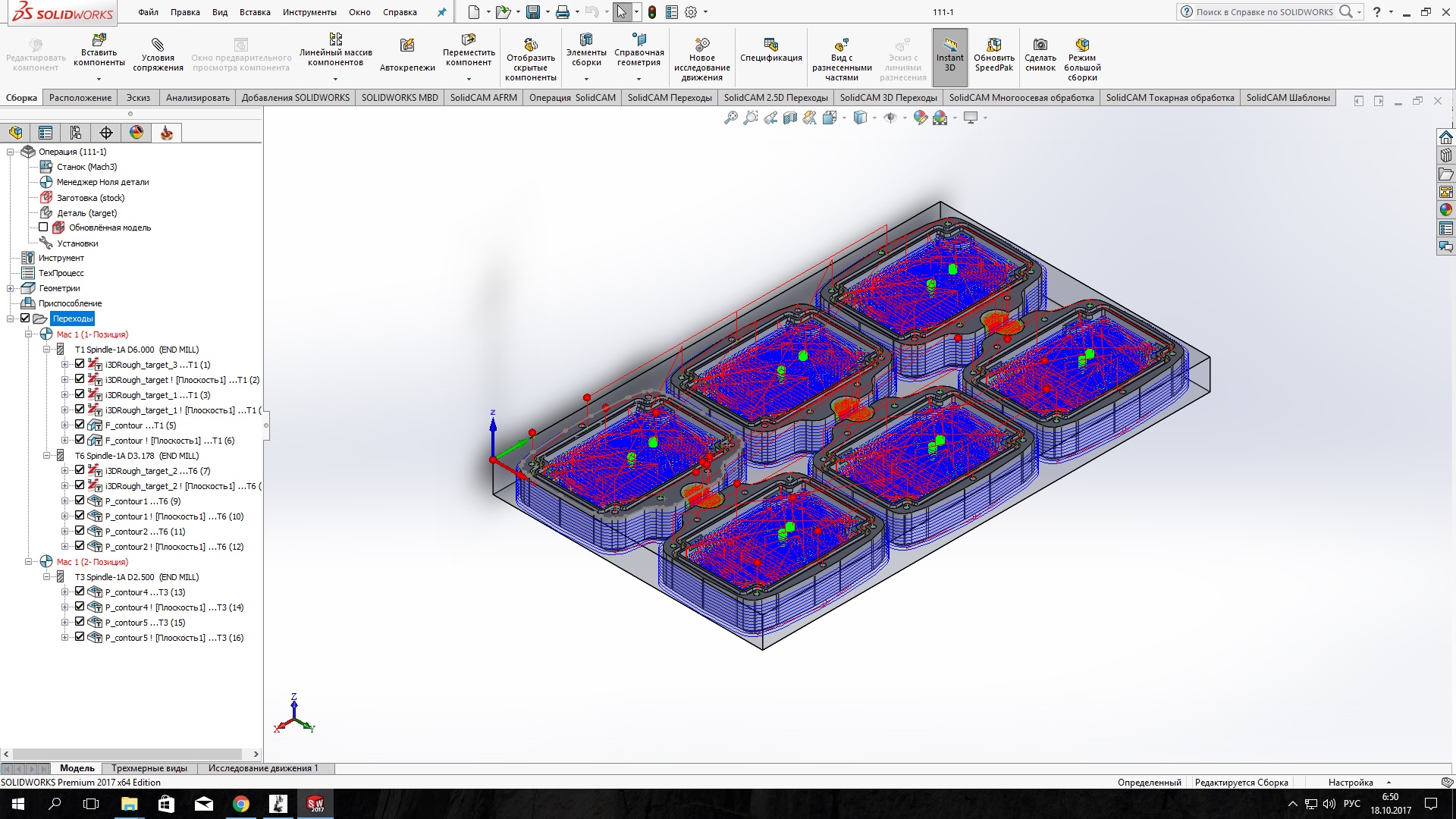Open the 'Обновить SpeedPak' tool
This screenshot has height=819, width=1456.
[x=993, y=45]
